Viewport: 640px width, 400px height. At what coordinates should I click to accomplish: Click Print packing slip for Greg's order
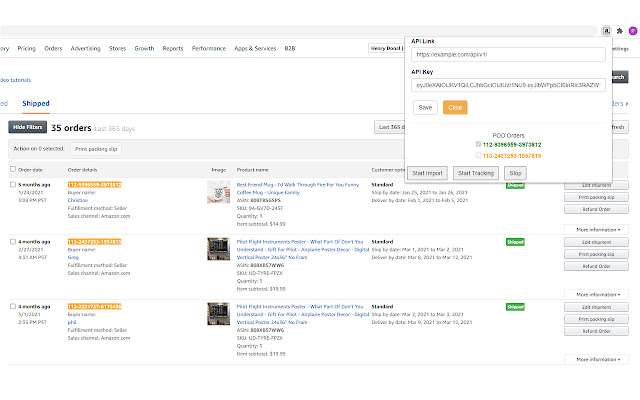click(x=596, y=254)
